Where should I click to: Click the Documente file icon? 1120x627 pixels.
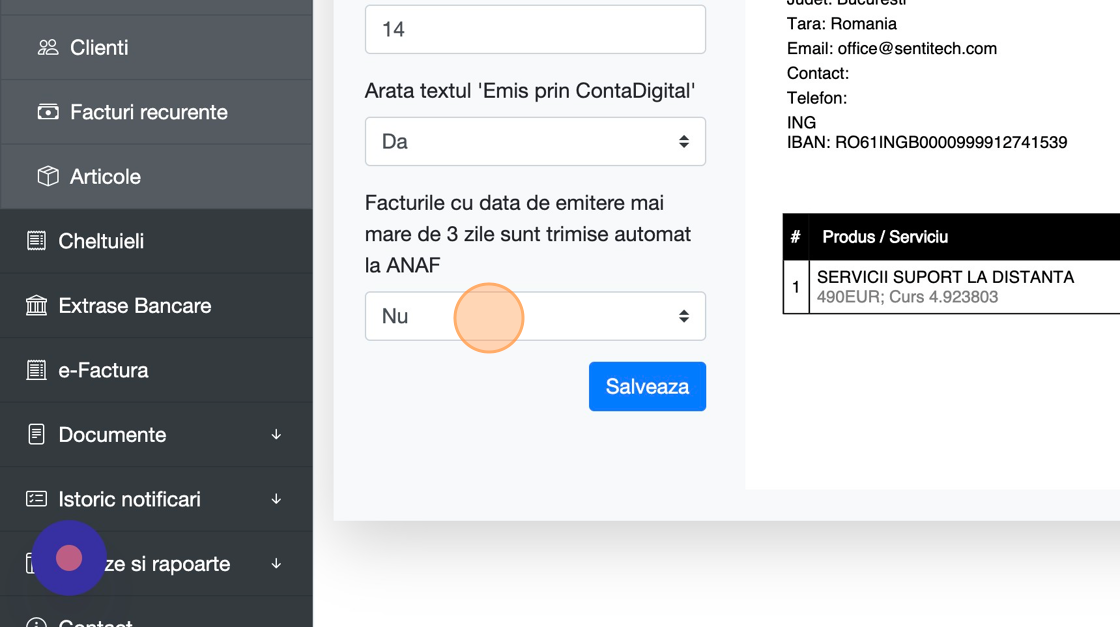point(36,434)
